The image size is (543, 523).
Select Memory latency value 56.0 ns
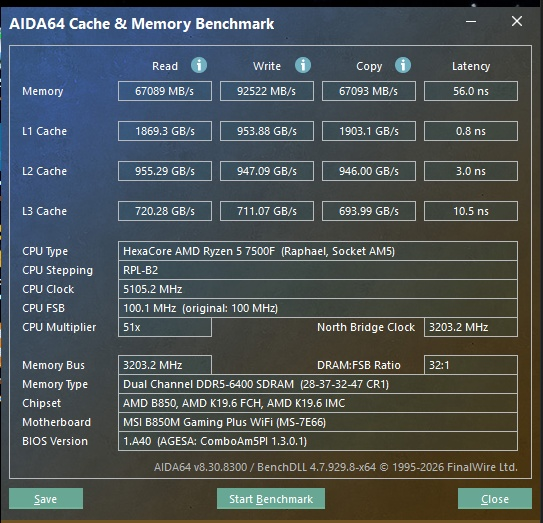tap(471, 91)
